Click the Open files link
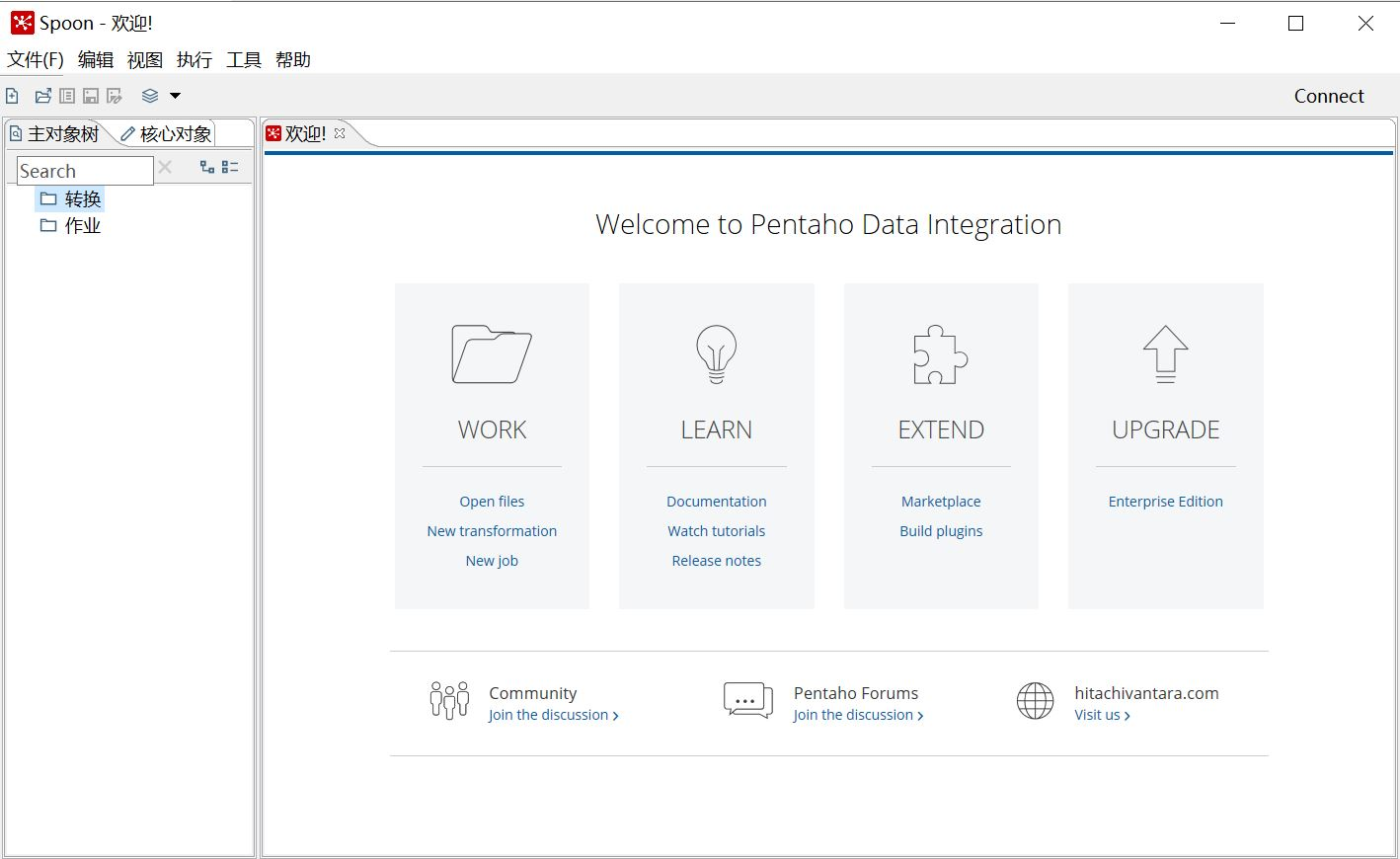 pyautogui.click(x=492, y=502)
